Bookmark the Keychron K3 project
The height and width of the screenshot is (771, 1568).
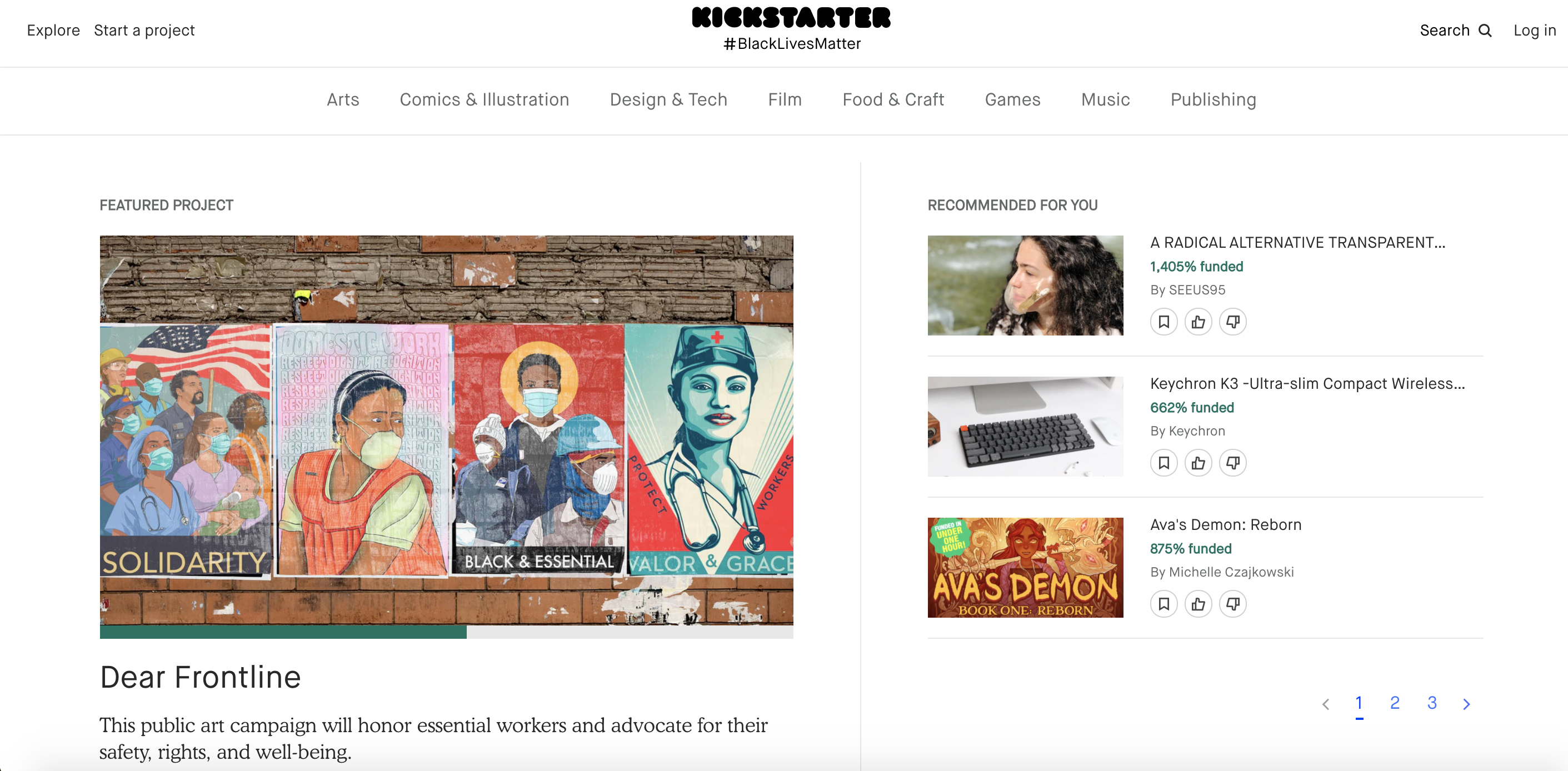point(1164,463)
